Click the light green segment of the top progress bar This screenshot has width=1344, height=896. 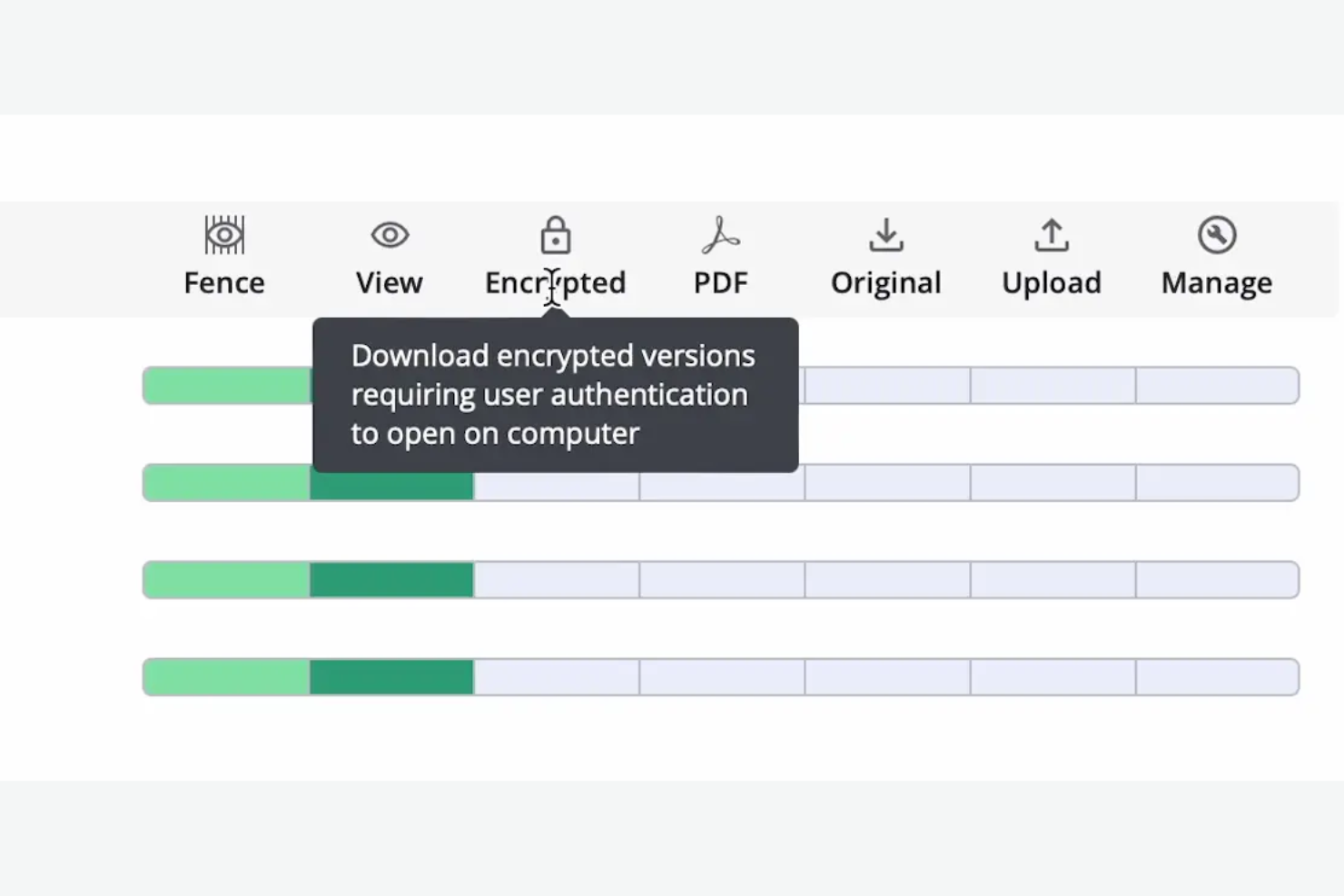coord(224,385)
